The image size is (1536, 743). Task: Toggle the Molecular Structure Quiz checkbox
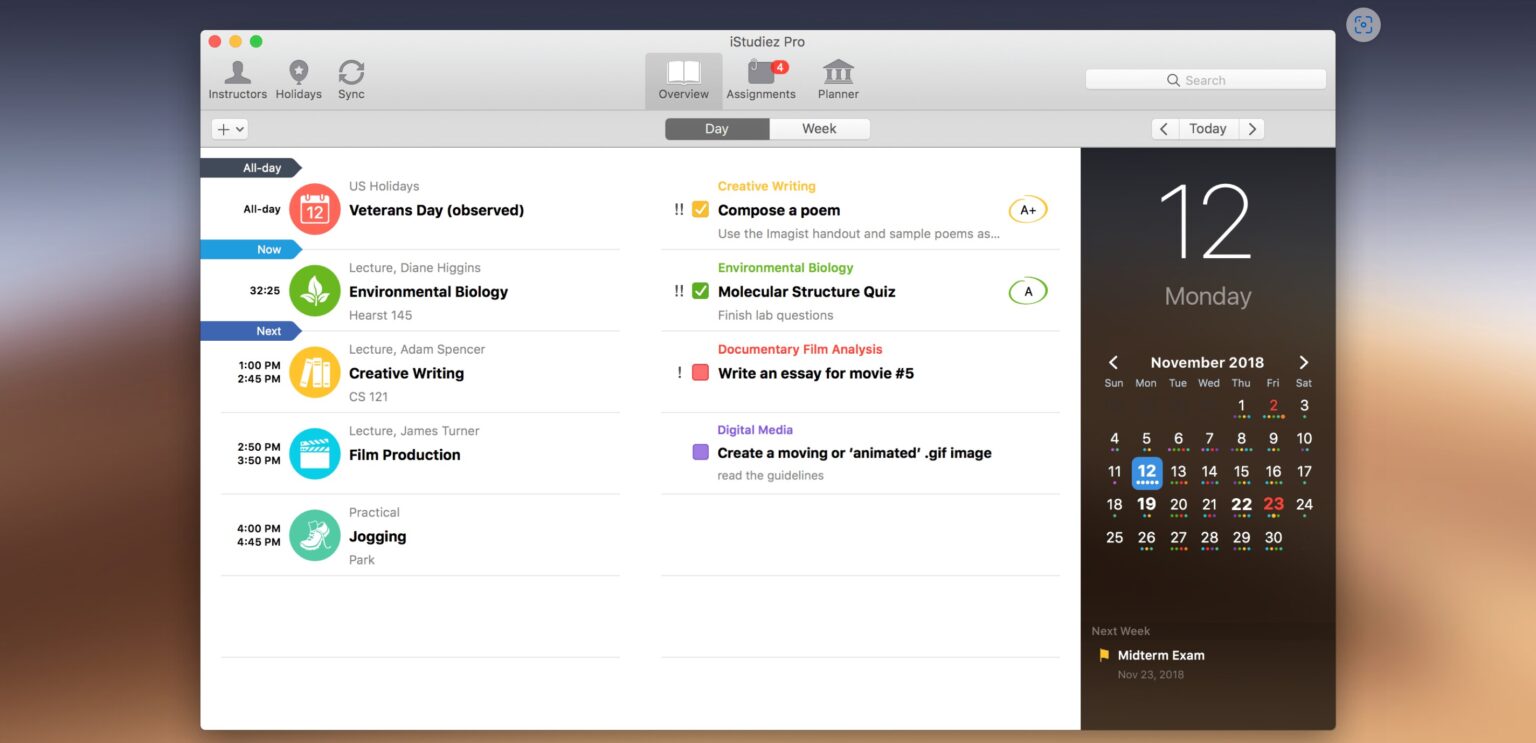701,291
